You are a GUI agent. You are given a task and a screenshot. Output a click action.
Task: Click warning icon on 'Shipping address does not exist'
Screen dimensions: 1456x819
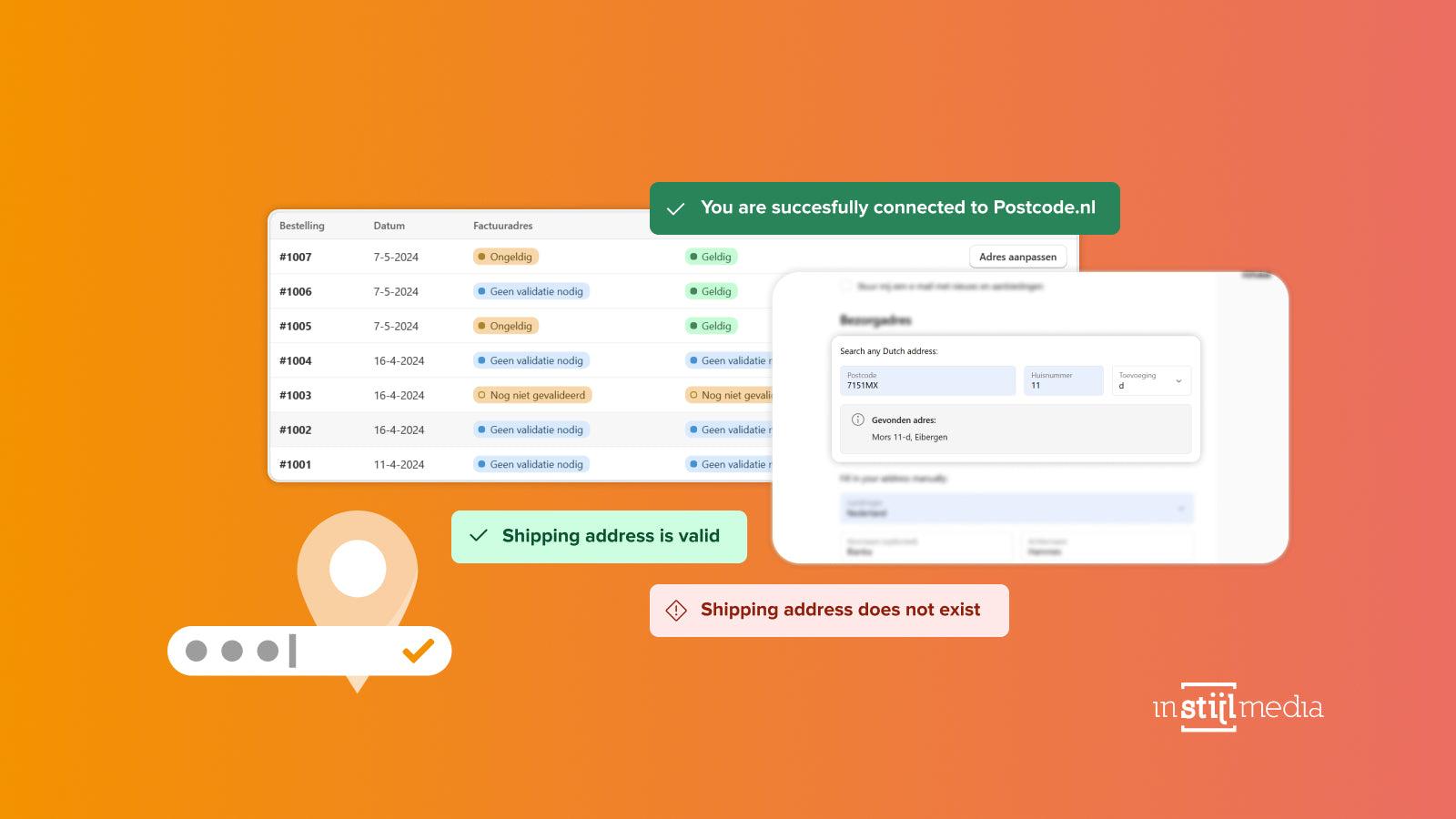tap(674, 611)
